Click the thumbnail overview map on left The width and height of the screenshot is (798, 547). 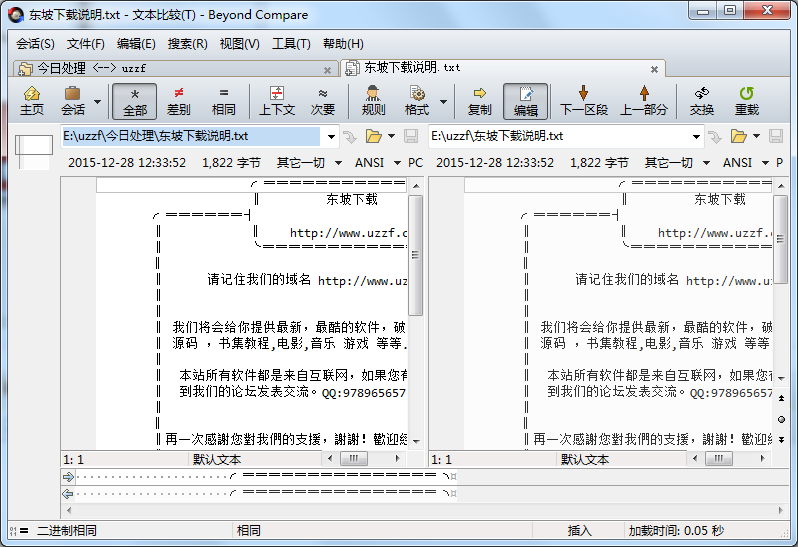point(34,152)
